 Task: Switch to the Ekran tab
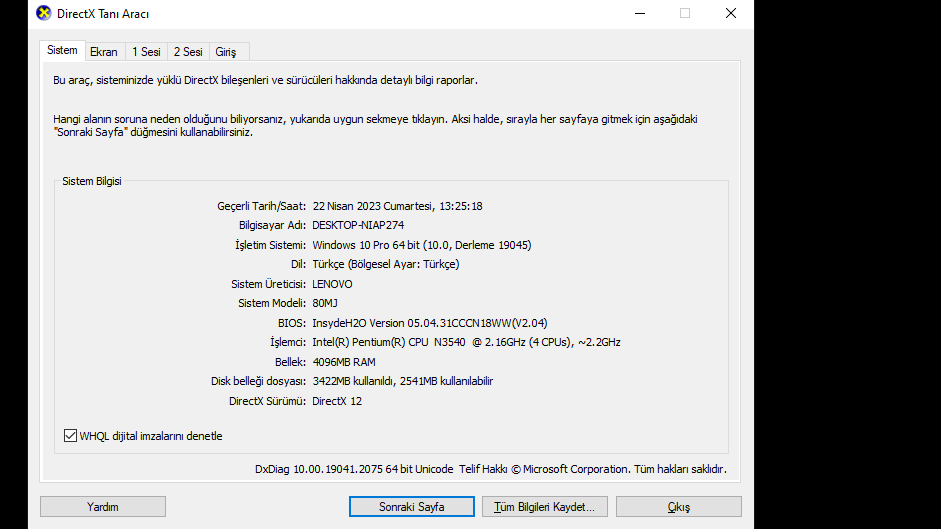coord(104,52)
